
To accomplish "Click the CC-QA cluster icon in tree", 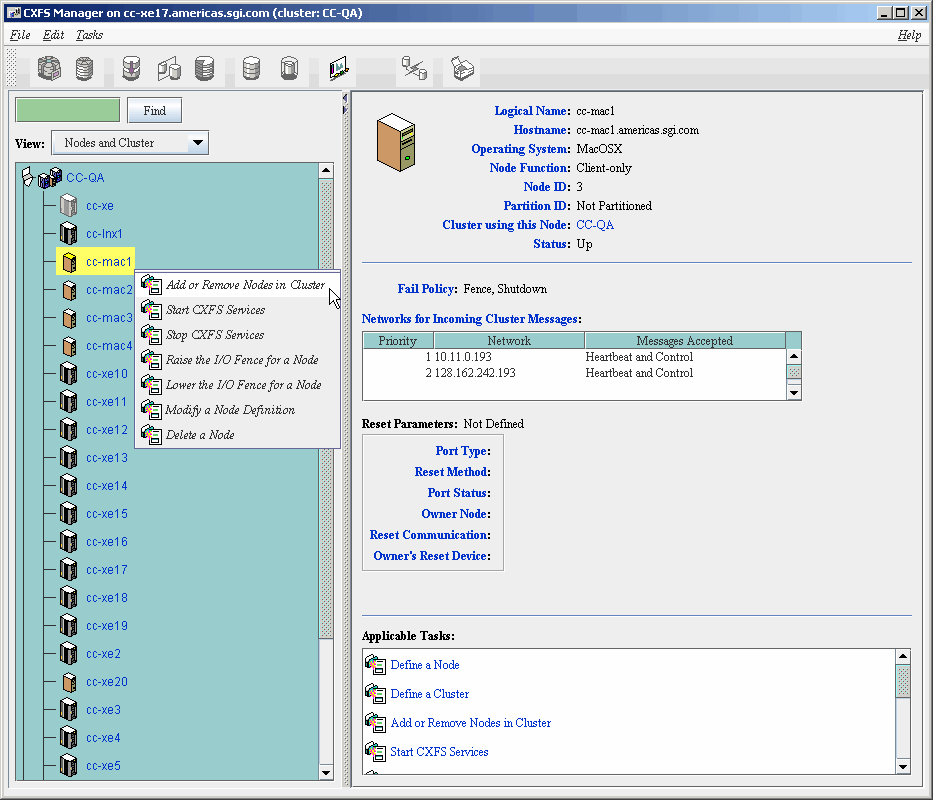I will coord(49,178).
